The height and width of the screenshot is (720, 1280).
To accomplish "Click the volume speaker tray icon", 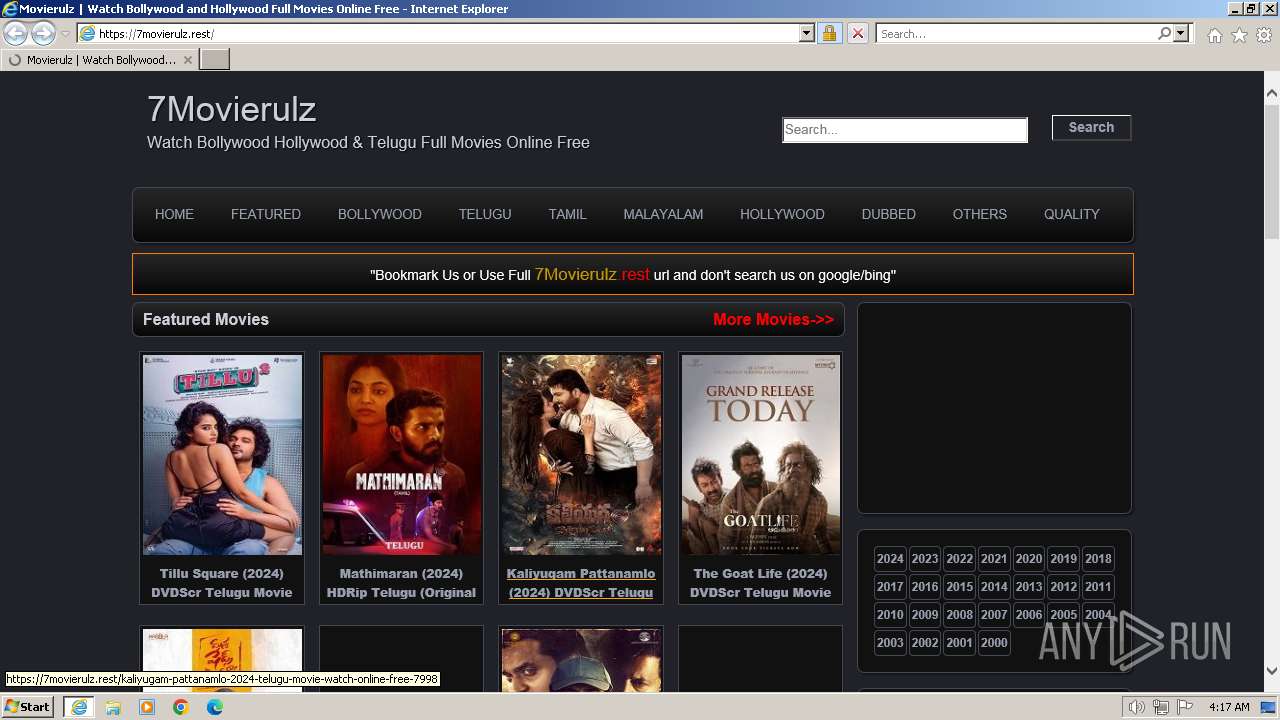I will tap(1137, 707).
